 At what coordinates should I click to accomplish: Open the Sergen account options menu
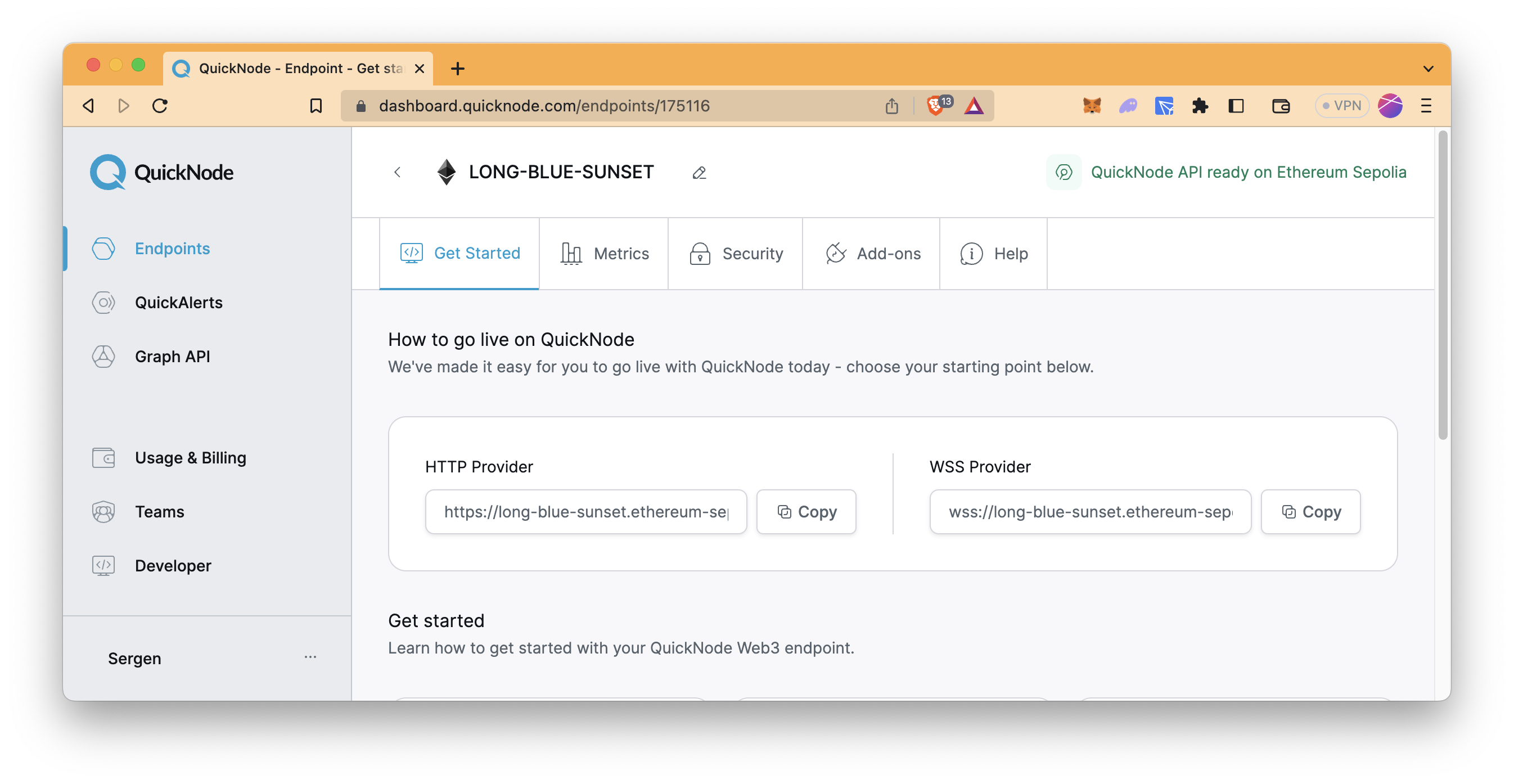point(310,657)
